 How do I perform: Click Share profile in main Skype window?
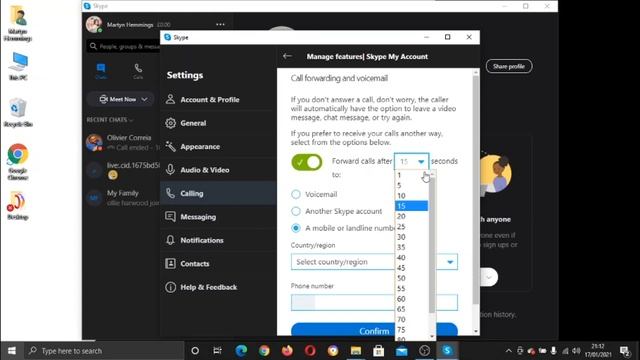509,66
